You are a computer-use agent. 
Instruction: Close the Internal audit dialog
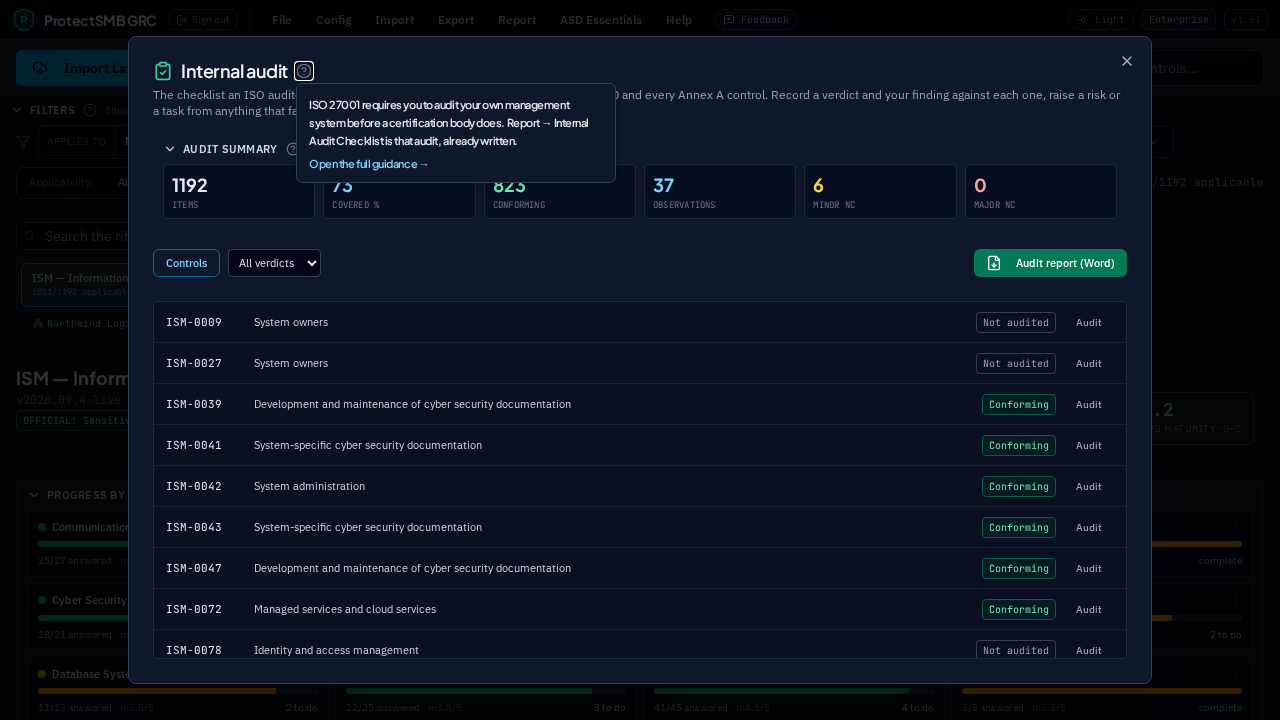click(x=1127, y=61)
